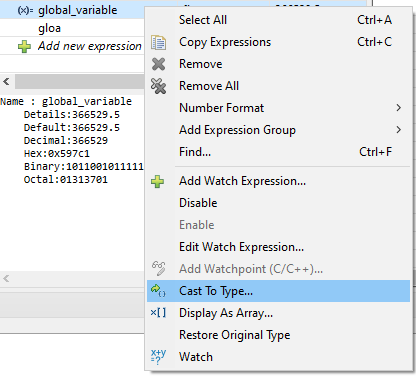Screen dimensions: 416x376
Task: Click the green plus Add Watch Expression icon
Action: tap(157, 182)
